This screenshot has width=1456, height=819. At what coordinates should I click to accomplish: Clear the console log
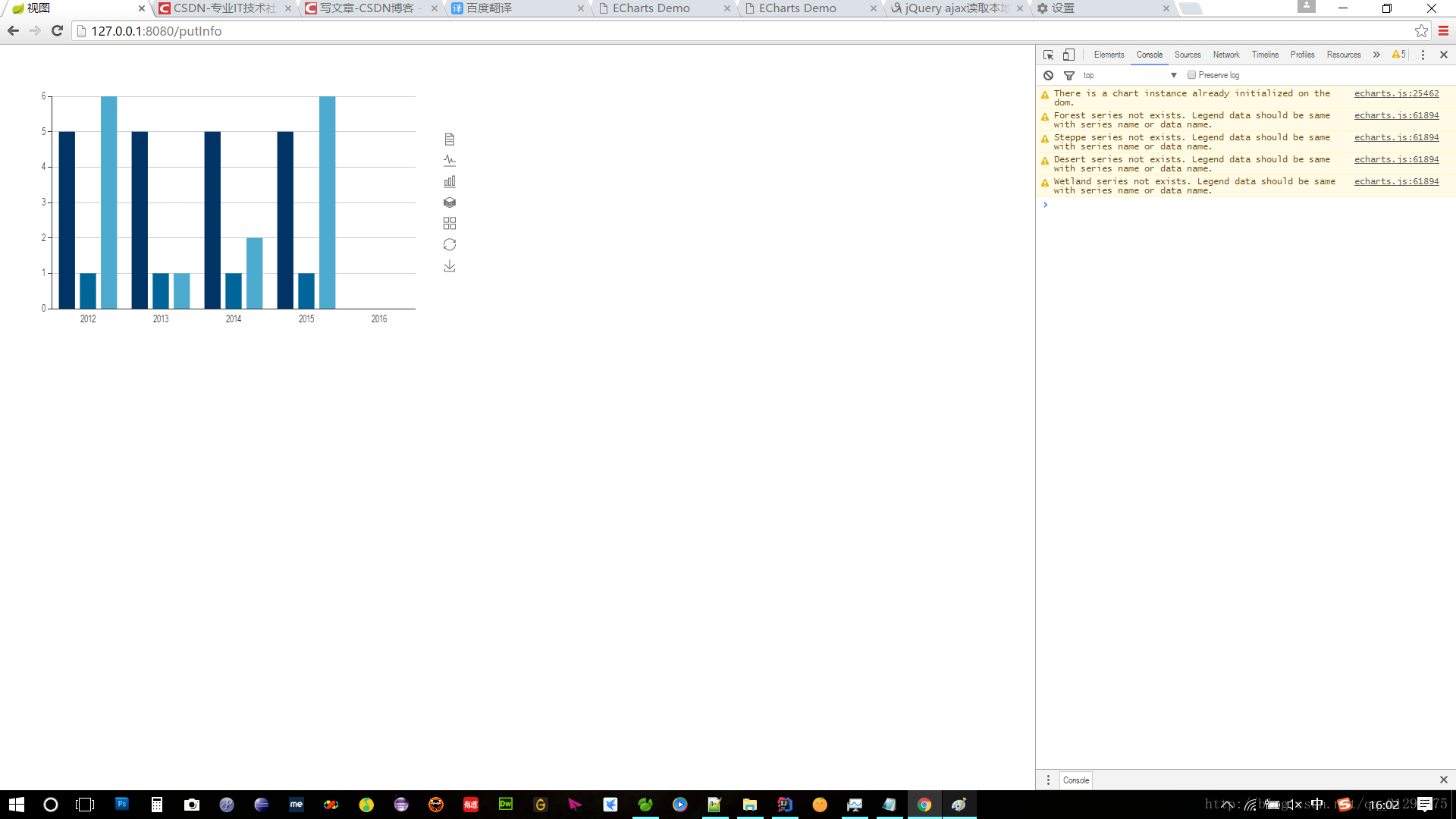1048,75
